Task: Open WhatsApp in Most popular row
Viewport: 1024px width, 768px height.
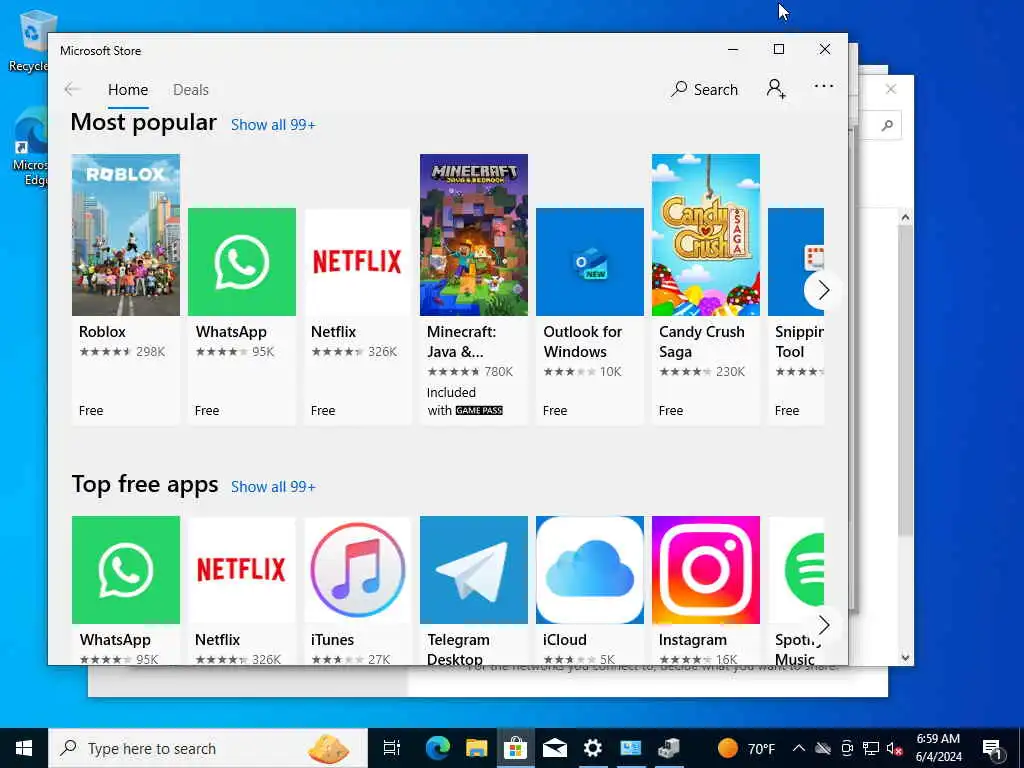Action: pyautogui.click(x=242, y=316)
